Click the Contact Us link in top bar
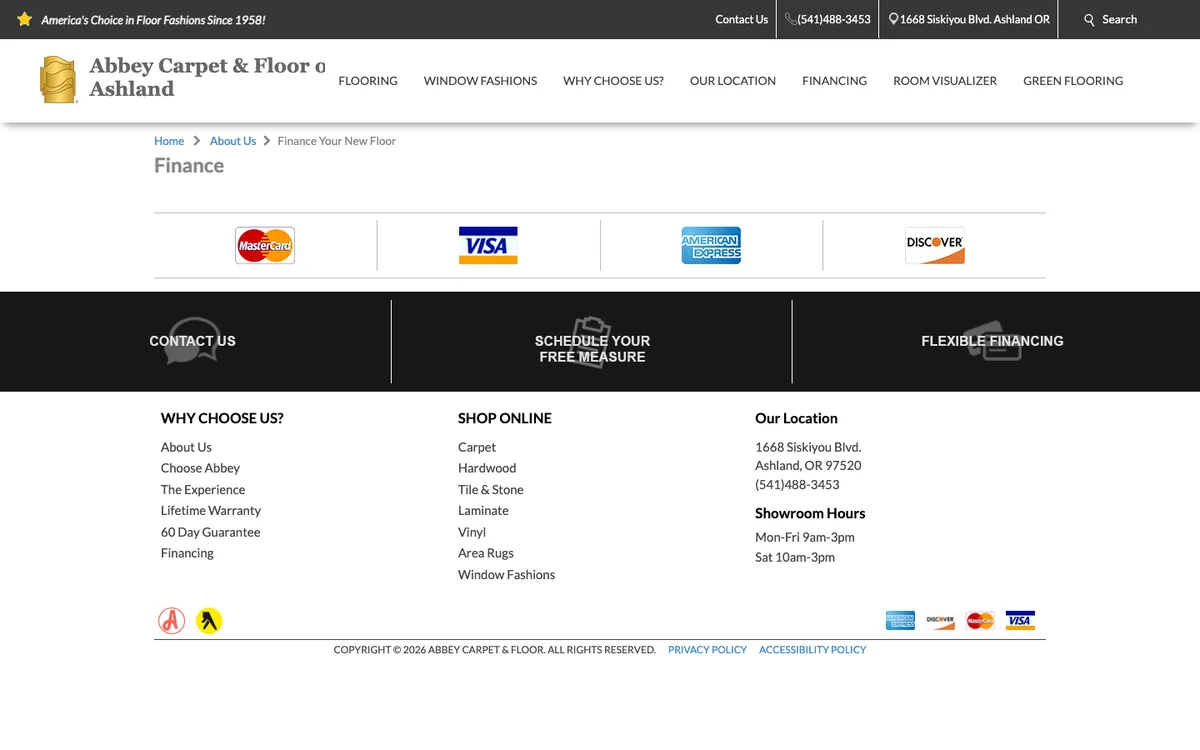1200x750 pixels. pos(741,19)
